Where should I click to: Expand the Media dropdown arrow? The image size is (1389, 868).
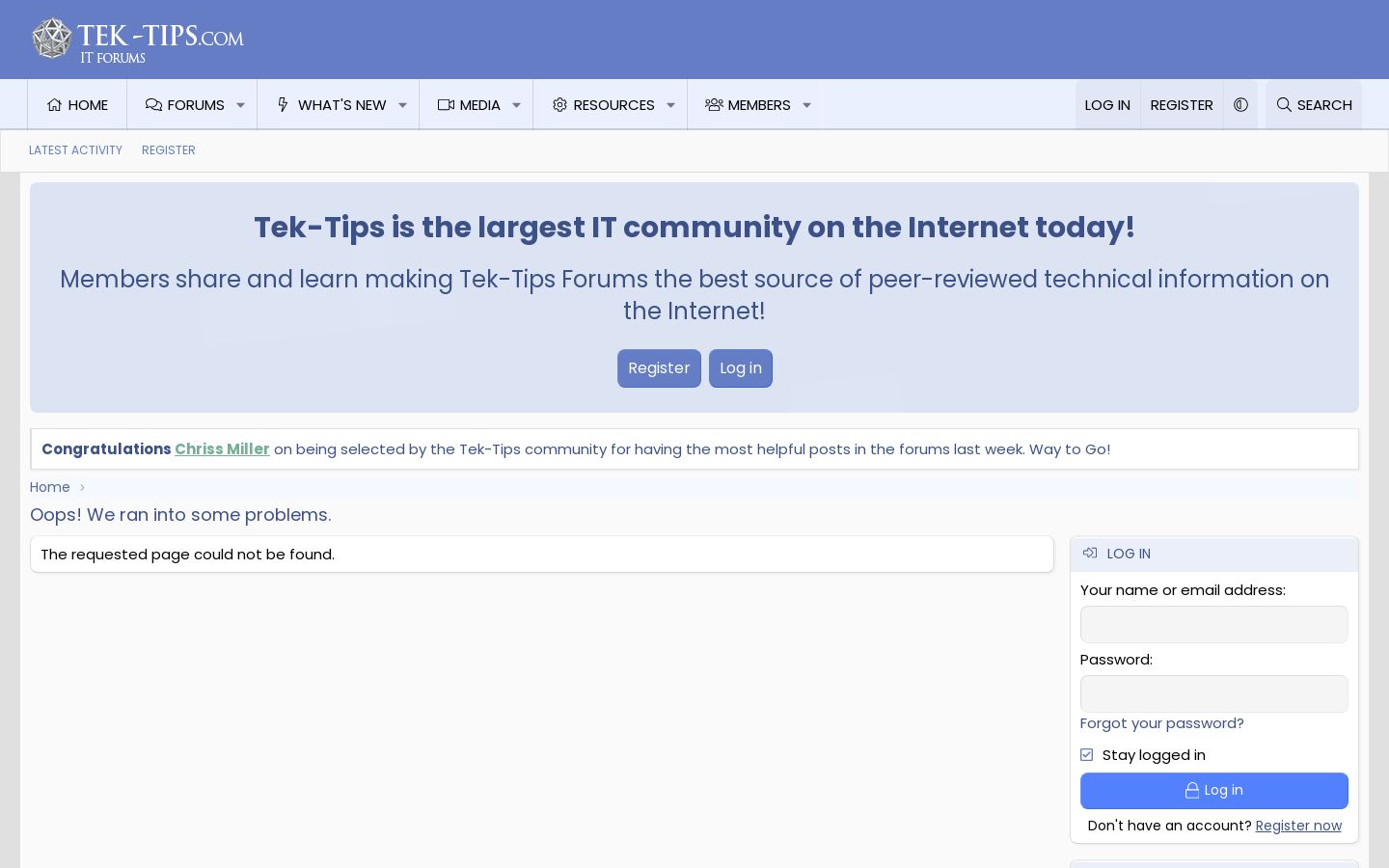517,105
